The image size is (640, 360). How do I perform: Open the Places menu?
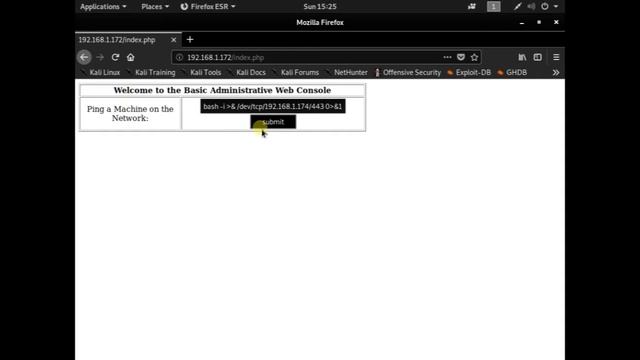155,7
